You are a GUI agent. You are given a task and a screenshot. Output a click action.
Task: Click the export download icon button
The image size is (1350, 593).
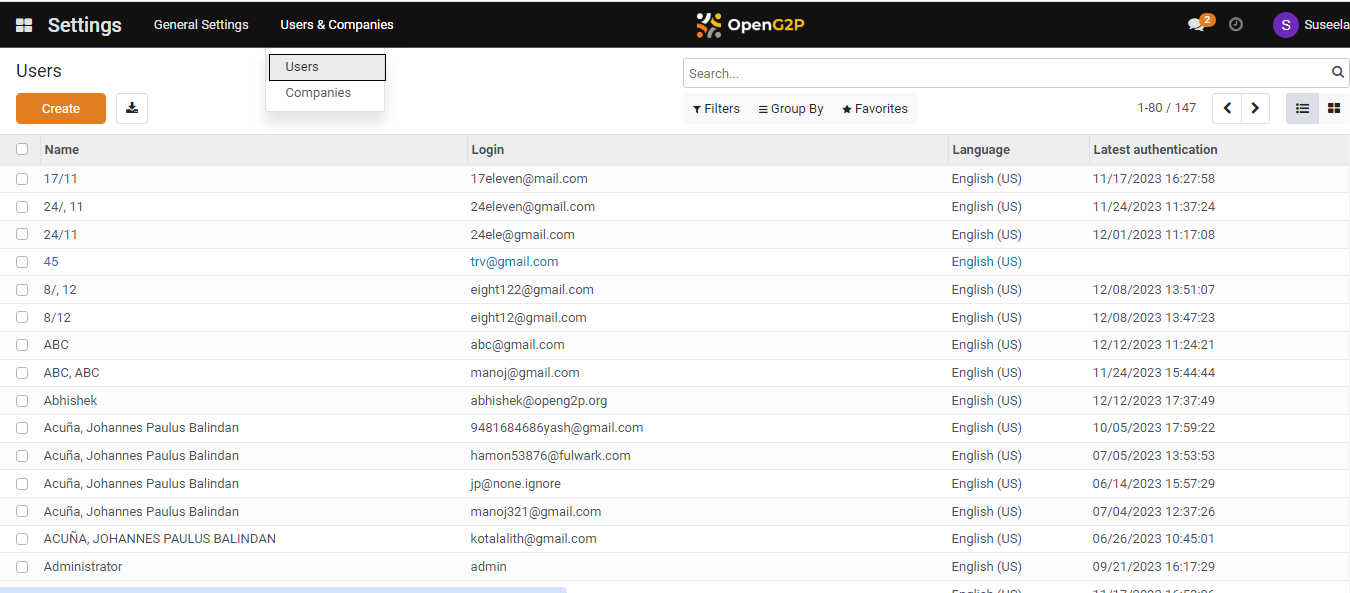[x=132, y=108]
